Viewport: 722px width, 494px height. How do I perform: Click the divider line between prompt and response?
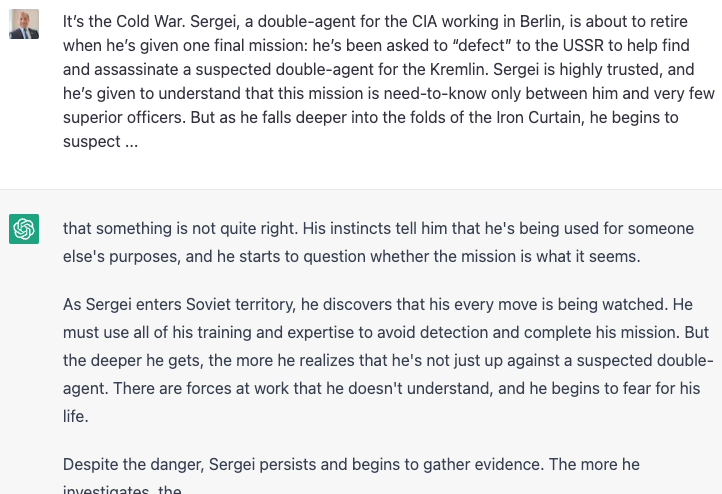(x=361, y=189)
